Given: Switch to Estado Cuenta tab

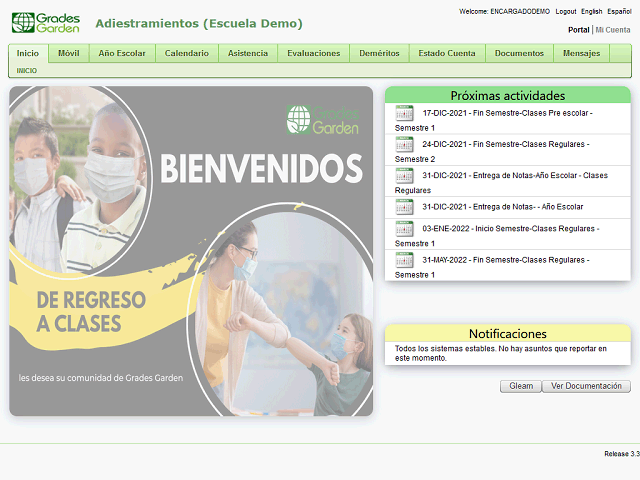Looking at the screenshot, I should coord(447,53).
